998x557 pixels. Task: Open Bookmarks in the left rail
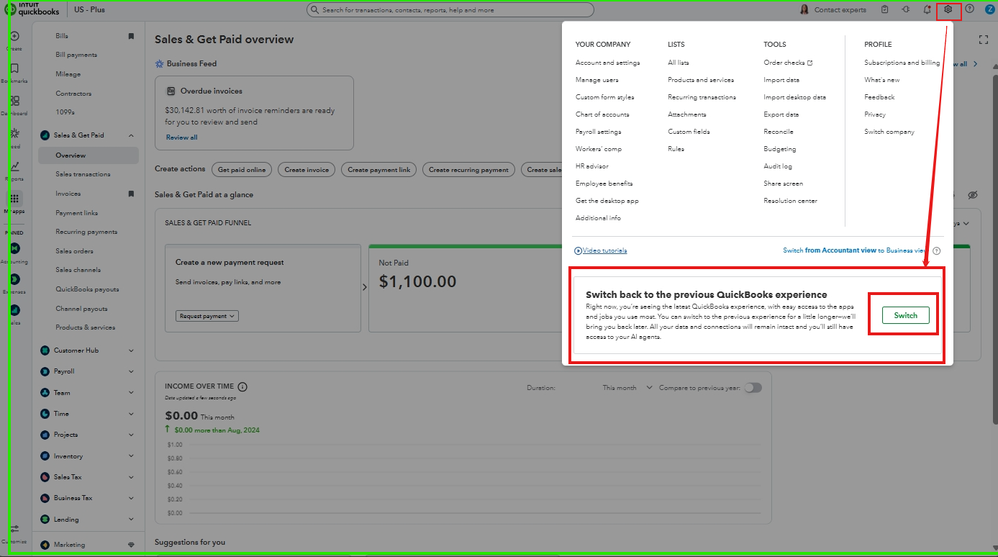coord(14,68)
